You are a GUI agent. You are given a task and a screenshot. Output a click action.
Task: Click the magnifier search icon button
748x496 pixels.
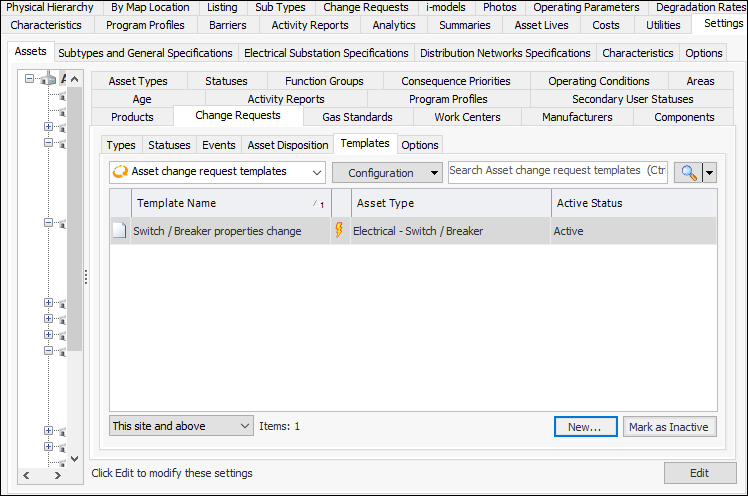(x=688, y=173)
